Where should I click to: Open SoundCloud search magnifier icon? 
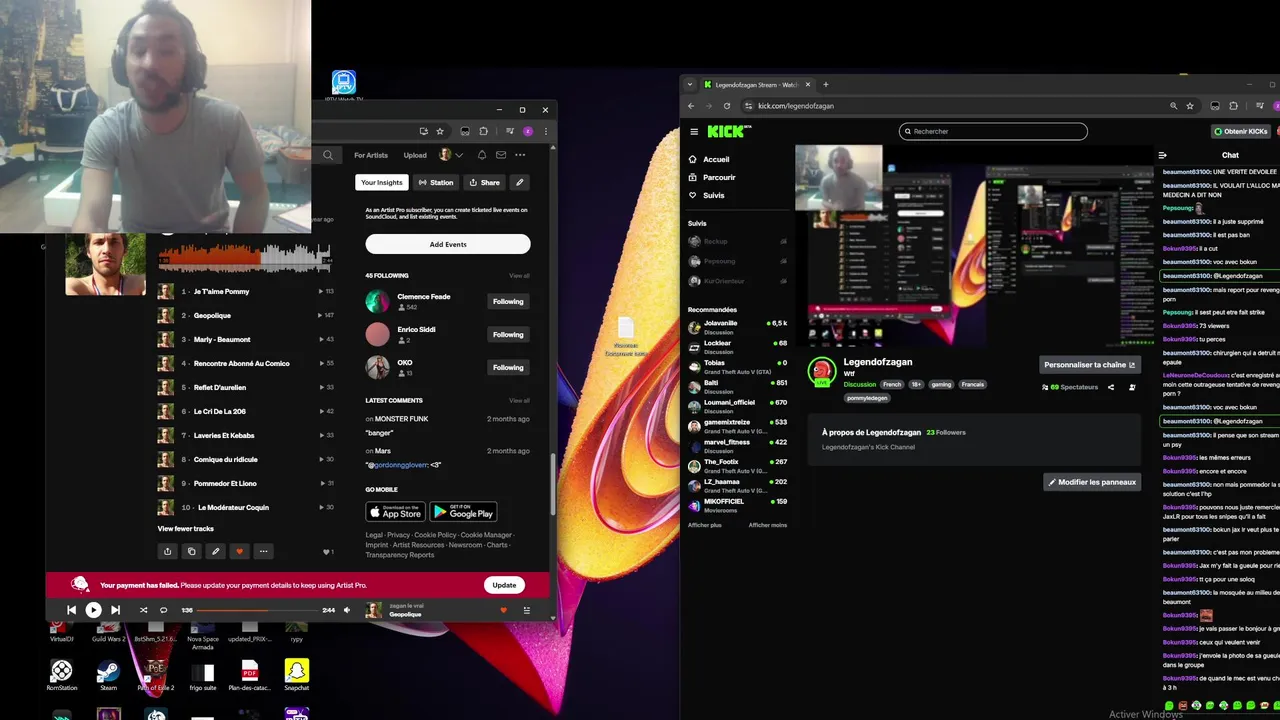coord(328,155)
